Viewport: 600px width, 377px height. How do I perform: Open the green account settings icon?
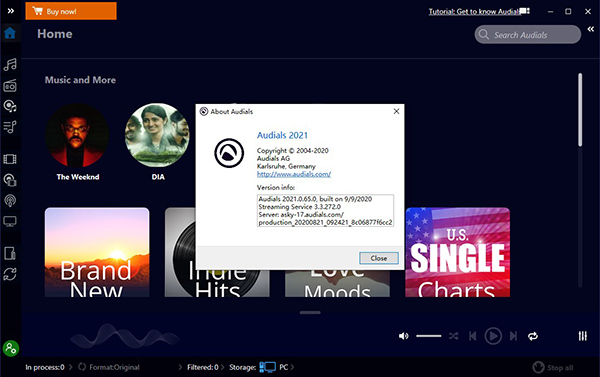coord(11,348)
